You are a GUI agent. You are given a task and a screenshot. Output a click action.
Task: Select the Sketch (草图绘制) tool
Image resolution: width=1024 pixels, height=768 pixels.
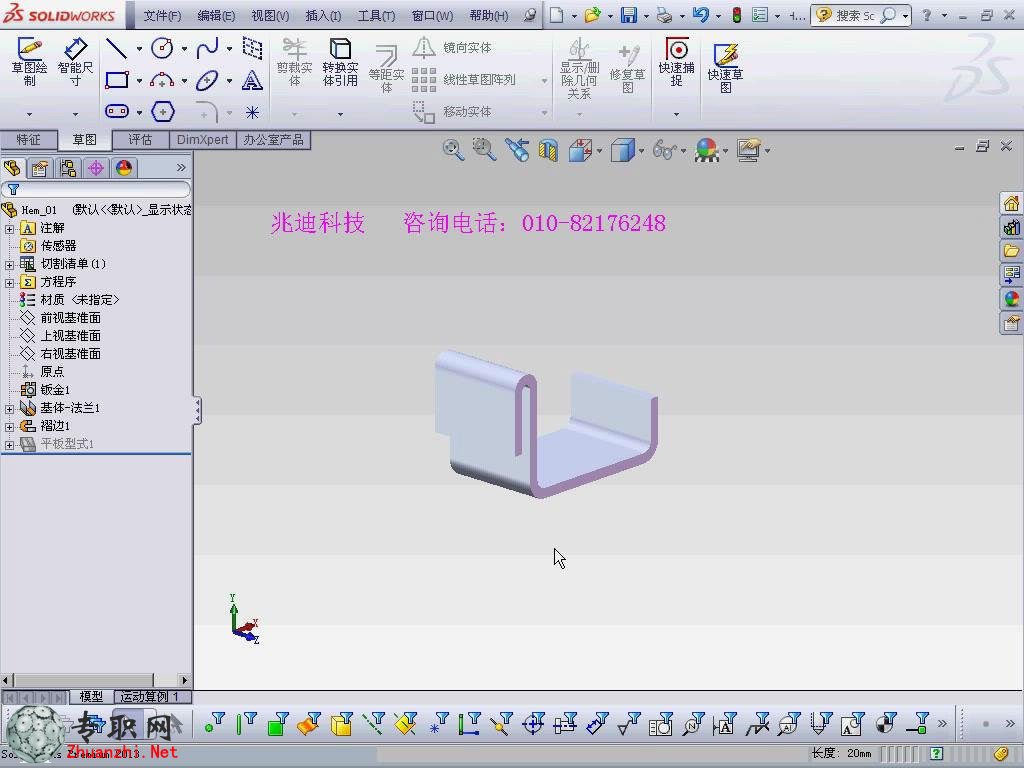pyautogui.click(x=29, y=62)
